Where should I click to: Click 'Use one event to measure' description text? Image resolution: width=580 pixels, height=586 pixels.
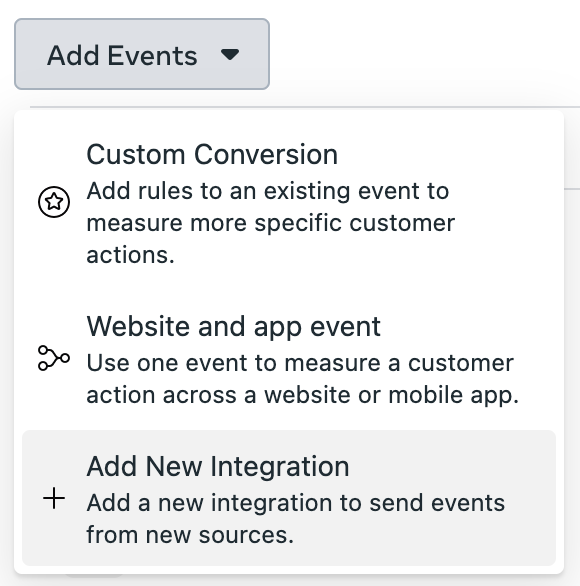pyautogui.click(x=300, y=363)
